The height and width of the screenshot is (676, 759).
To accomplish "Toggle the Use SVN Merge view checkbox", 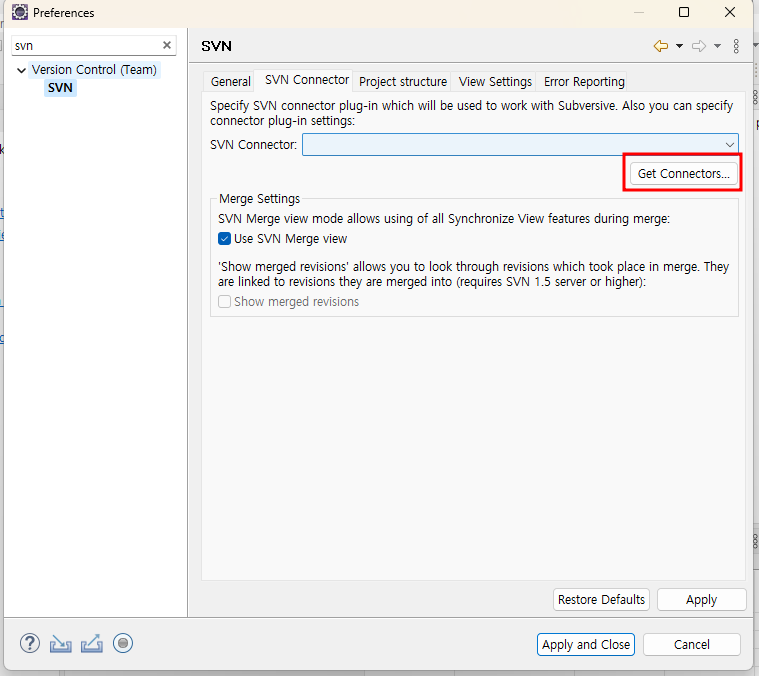I will [x=224, y=239].
